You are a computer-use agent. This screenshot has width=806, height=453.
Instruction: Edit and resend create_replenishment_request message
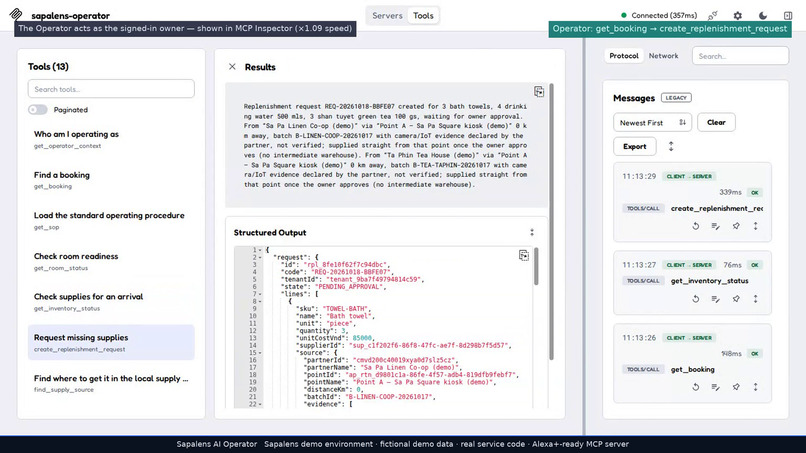pyautogui.click(x=716, y=226)
